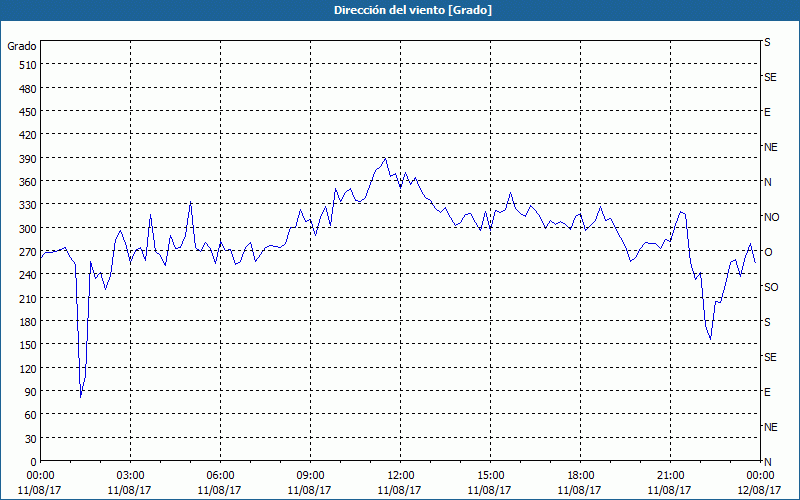The width and height of the screenshot is (800, 500).
Task: Select the 'Grado' y-axis unit label
Action: point(22,46)
